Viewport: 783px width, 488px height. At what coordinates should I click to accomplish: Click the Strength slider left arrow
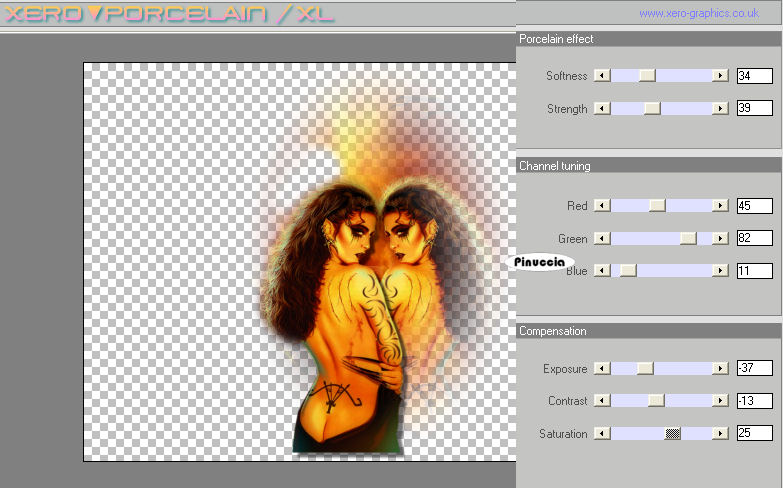pyautogui.click(x=602, y=108)
